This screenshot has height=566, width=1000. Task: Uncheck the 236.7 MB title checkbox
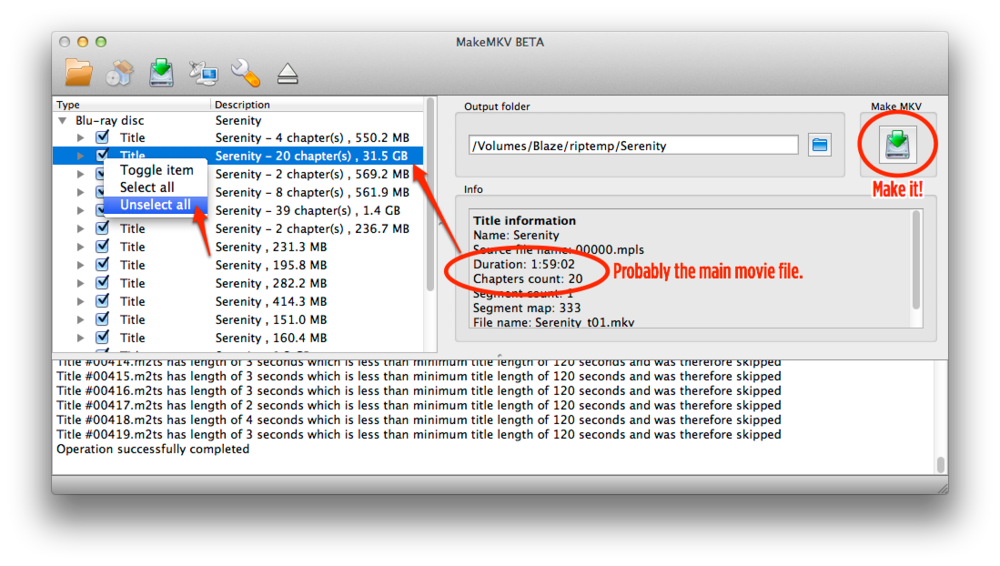(x=102, y=228)
